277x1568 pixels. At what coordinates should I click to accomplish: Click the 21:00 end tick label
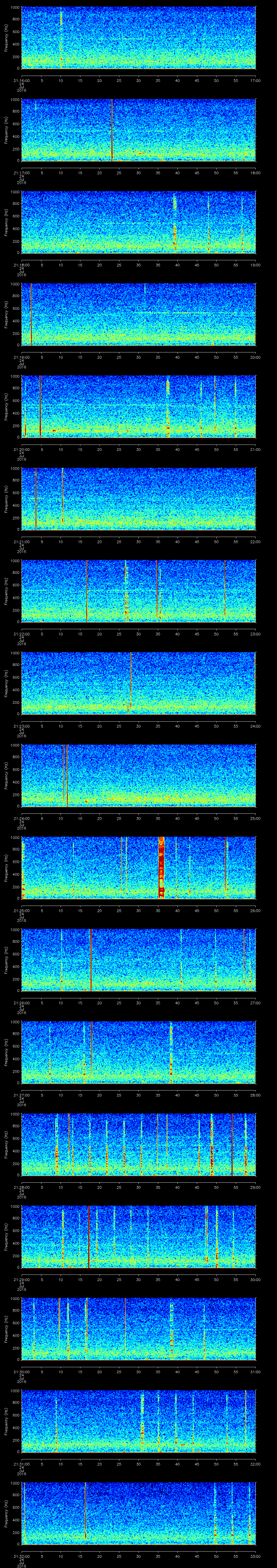pyautogui.click(x=256, y=449)
